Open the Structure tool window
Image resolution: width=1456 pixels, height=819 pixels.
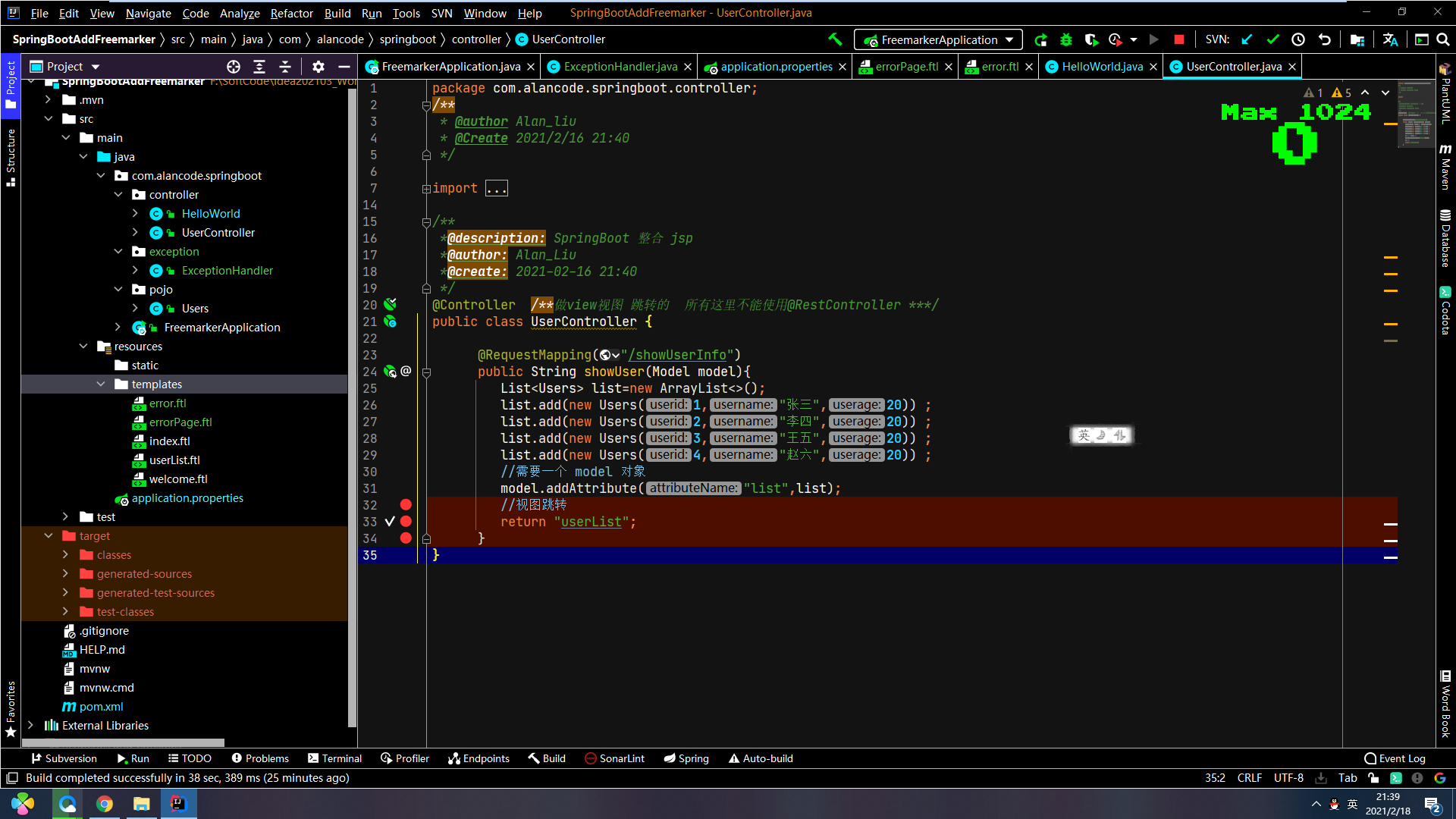pyautogui.click(x=11, y=157)
